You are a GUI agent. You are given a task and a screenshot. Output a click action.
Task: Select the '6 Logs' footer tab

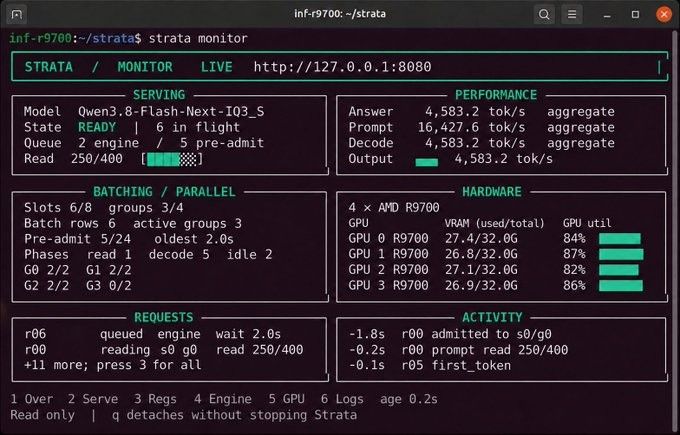pyautogui.click(x=342, y=399)
